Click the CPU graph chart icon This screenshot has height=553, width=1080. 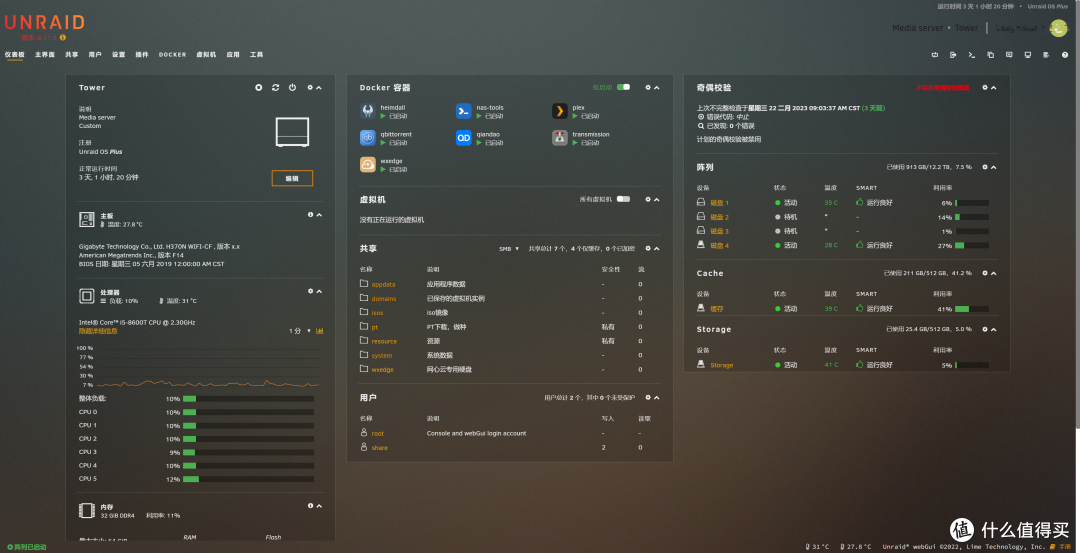(320, 331)
